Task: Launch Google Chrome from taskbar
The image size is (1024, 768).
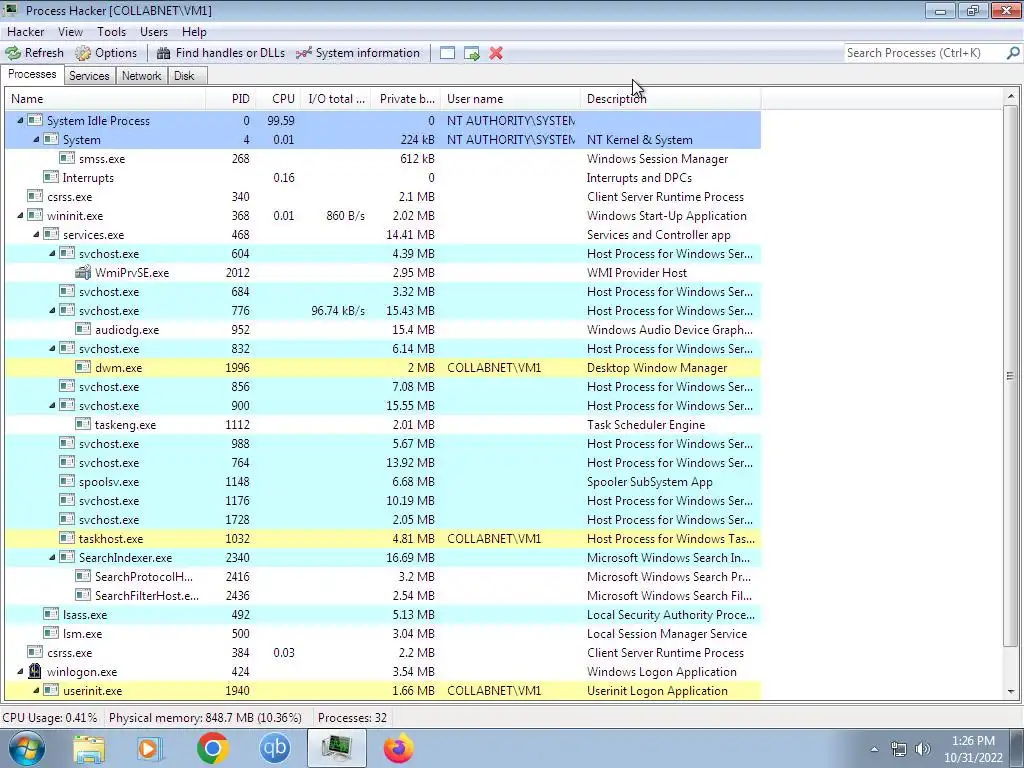Action: pos(212,748)
